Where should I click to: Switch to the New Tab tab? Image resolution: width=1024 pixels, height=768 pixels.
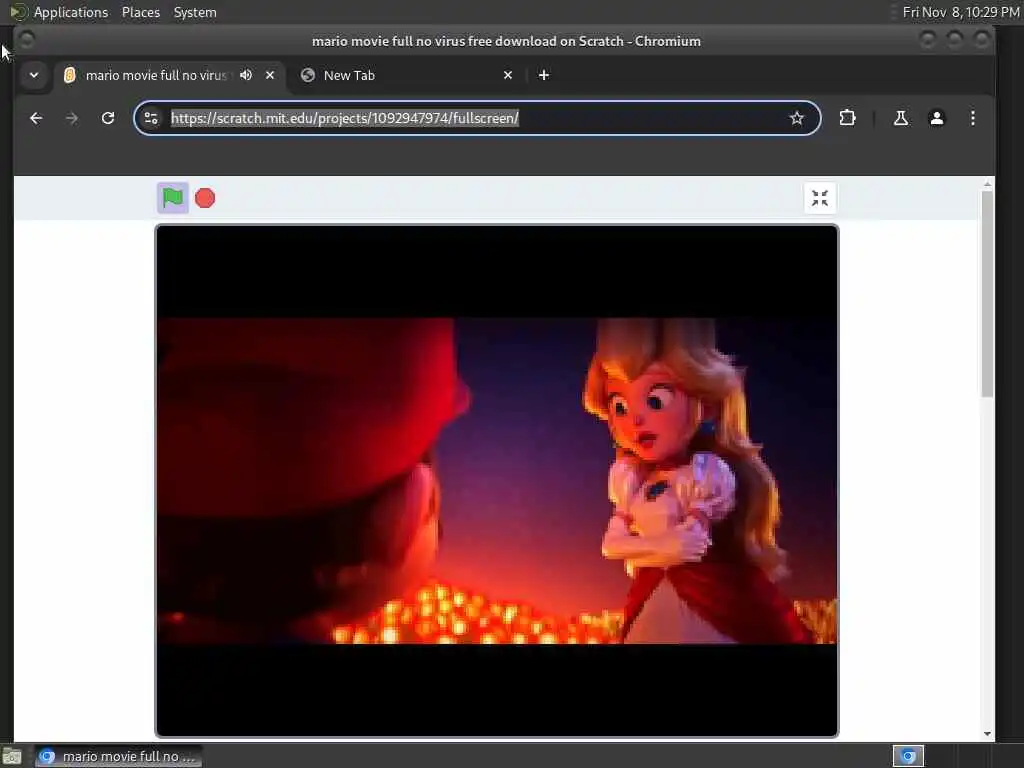pos(406,75)
